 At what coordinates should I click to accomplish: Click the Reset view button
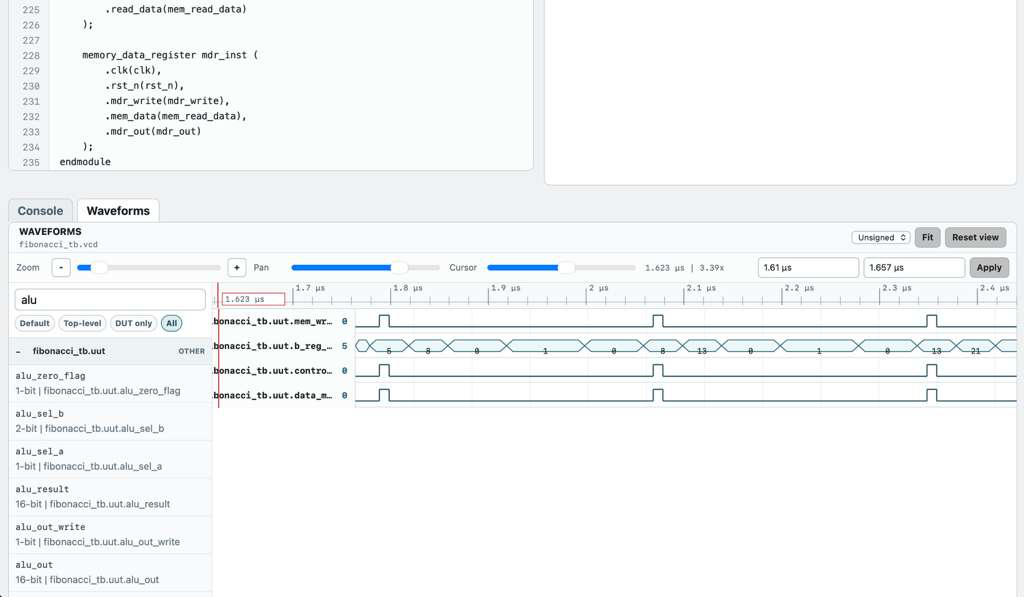975,238
